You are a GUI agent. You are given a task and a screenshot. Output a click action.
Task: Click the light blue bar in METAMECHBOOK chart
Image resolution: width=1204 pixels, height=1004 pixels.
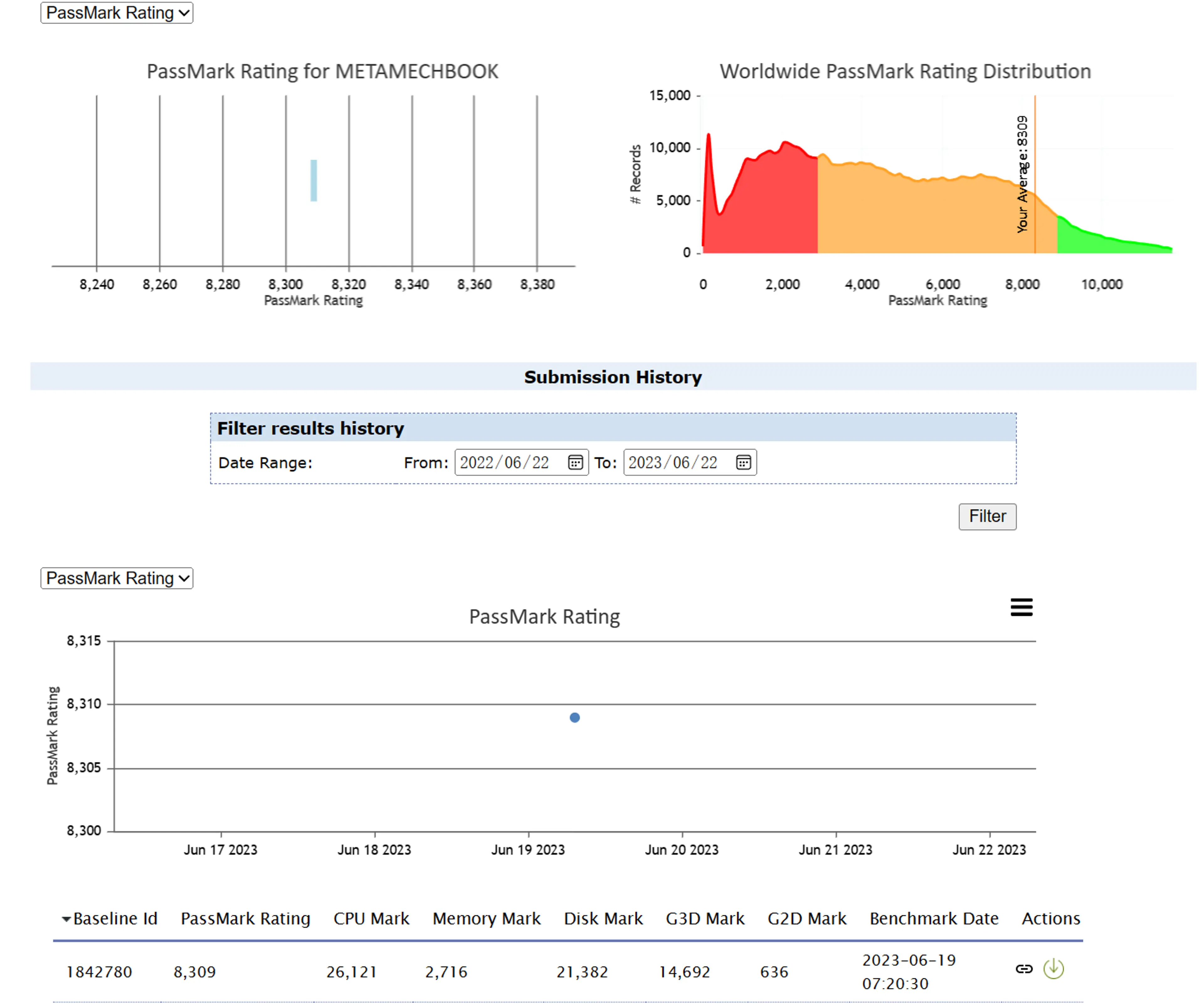[x=314, y=181]
